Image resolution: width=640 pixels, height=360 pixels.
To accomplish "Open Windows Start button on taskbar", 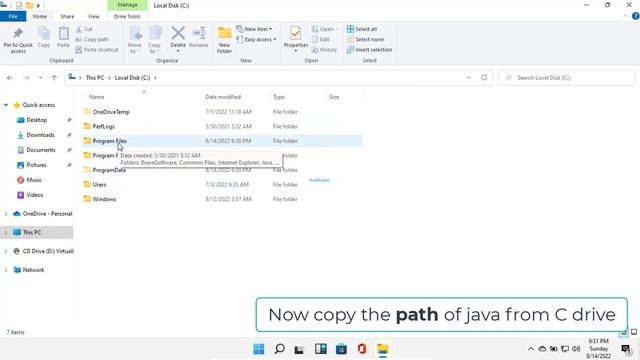I will (x=259, y=349).
